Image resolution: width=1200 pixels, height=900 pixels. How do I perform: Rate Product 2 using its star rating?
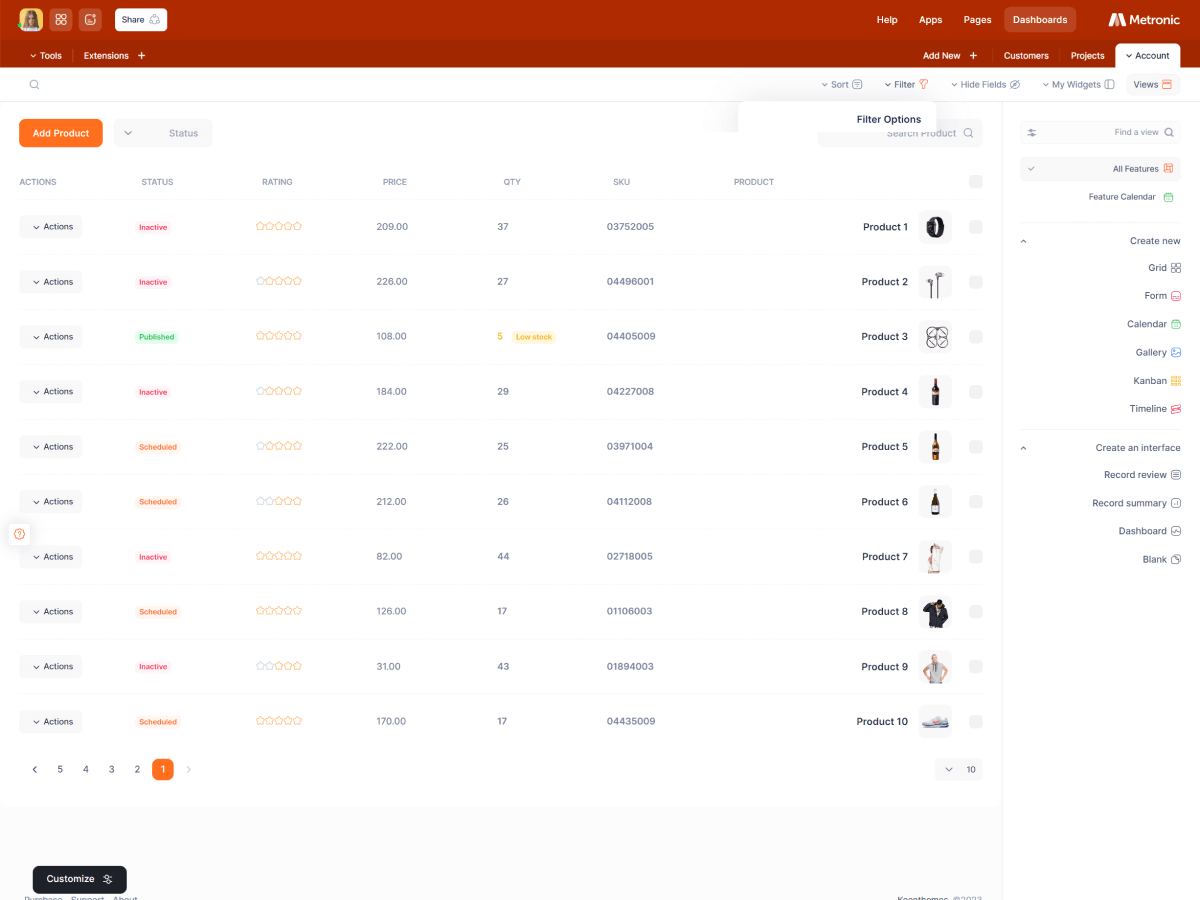click(x=278, y=282)
